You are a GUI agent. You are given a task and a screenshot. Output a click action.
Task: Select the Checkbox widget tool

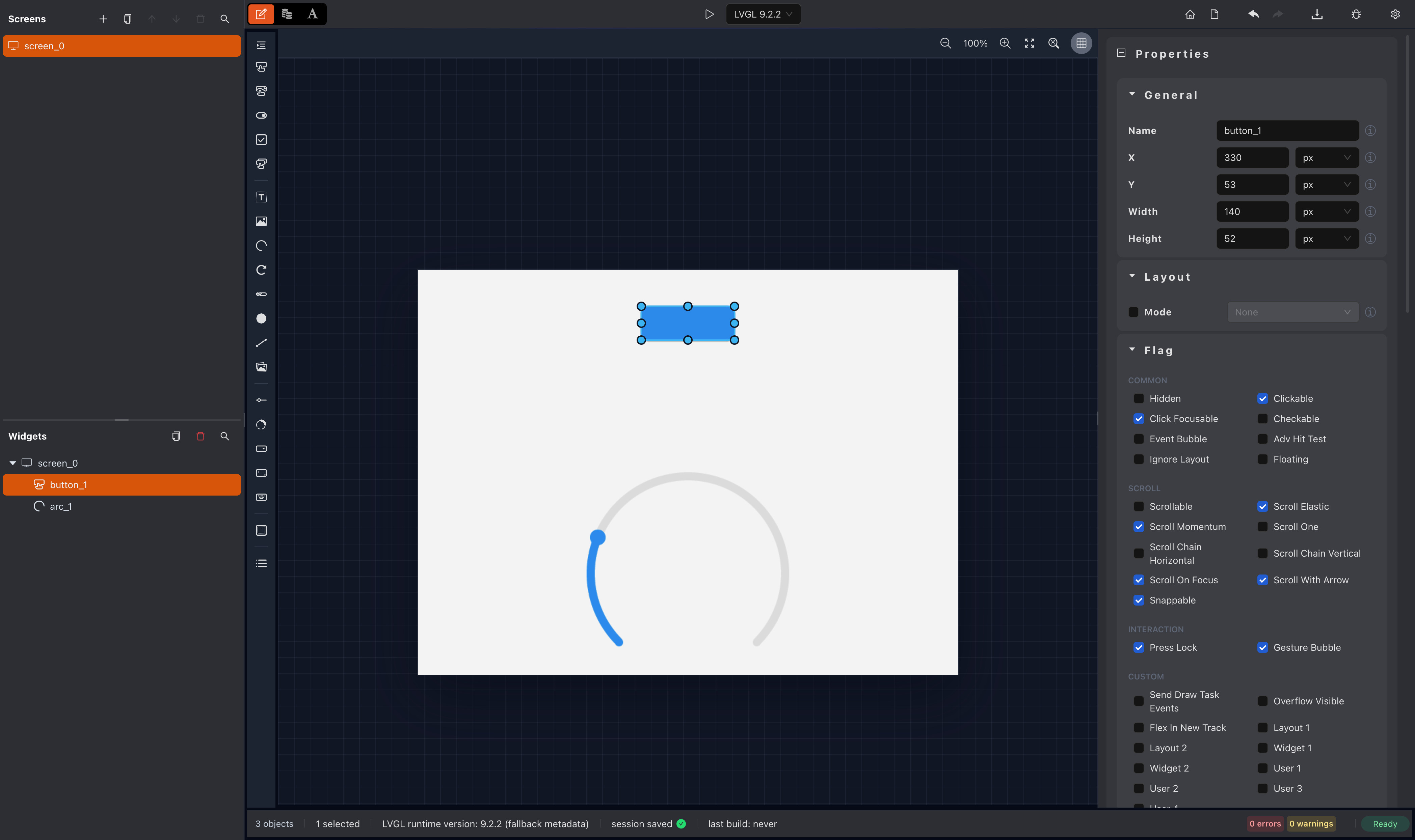point(261,140)
